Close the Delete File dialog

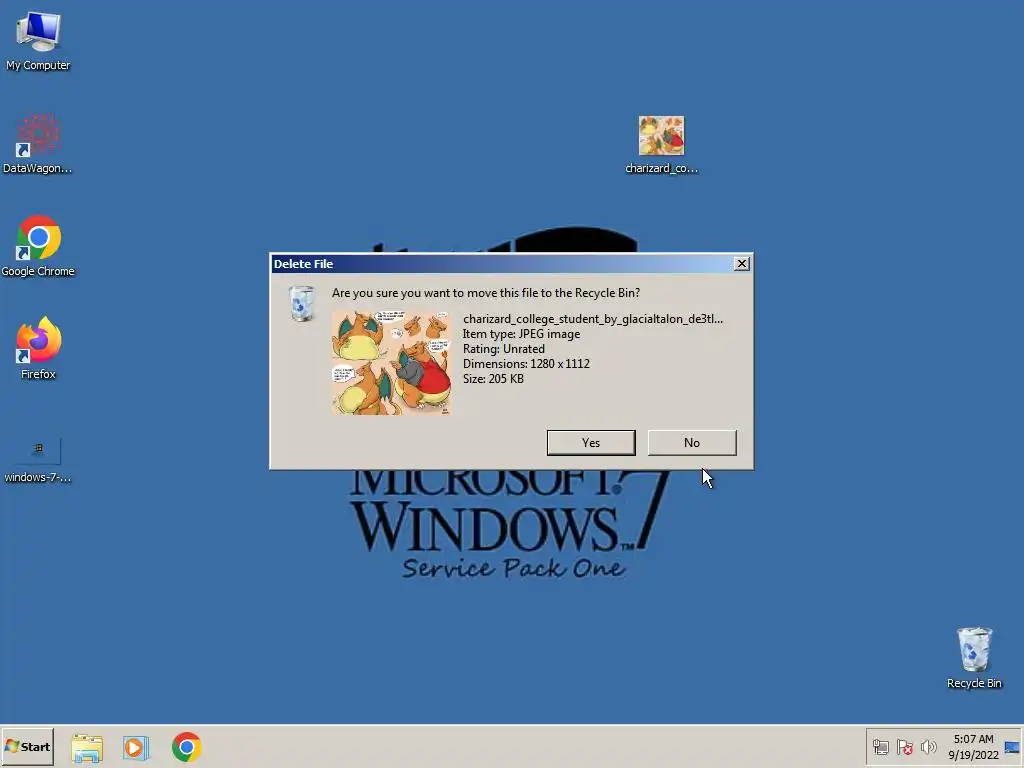click(741, 264)
